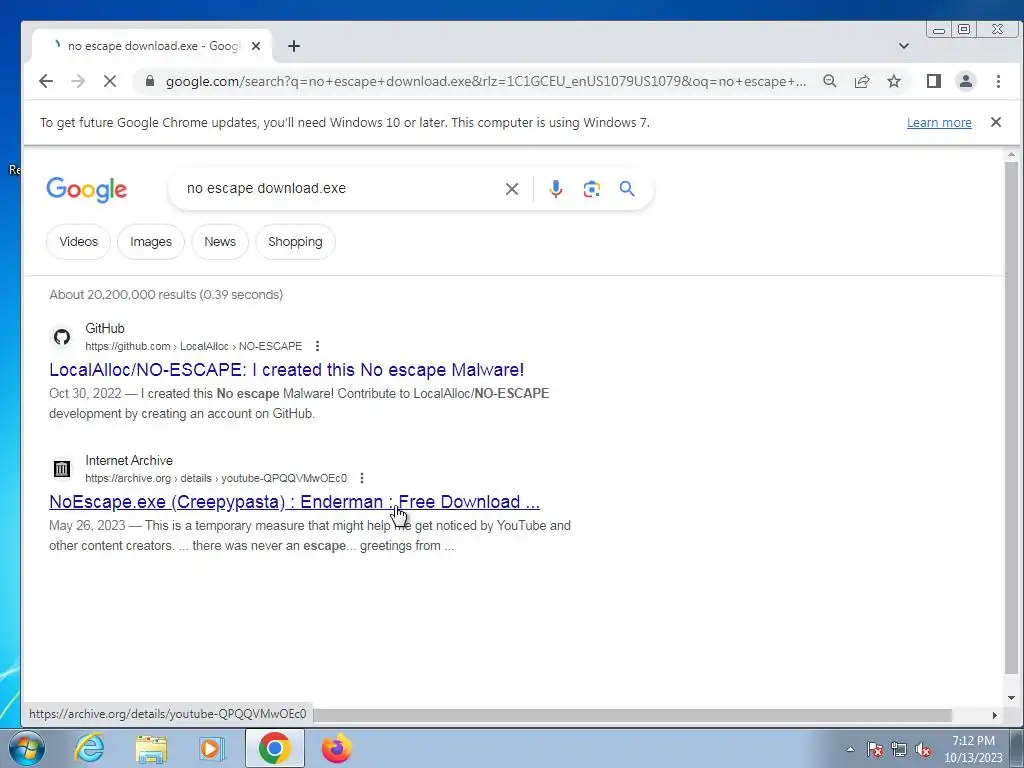The width and height of the screenshot is (1024, 768).
Task: Open 'NoEscape.exe (Creepypasta)' result link
Action: tap(295, 502)
